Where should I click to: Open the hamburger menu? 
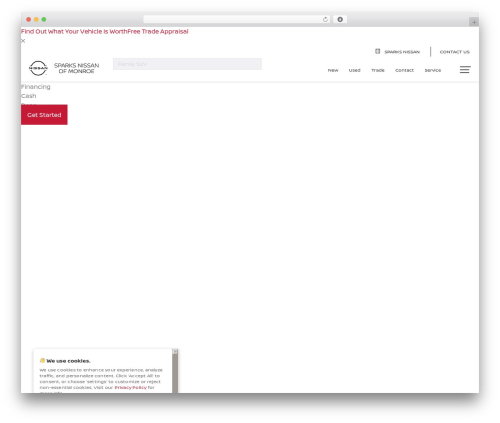point(465,70)
